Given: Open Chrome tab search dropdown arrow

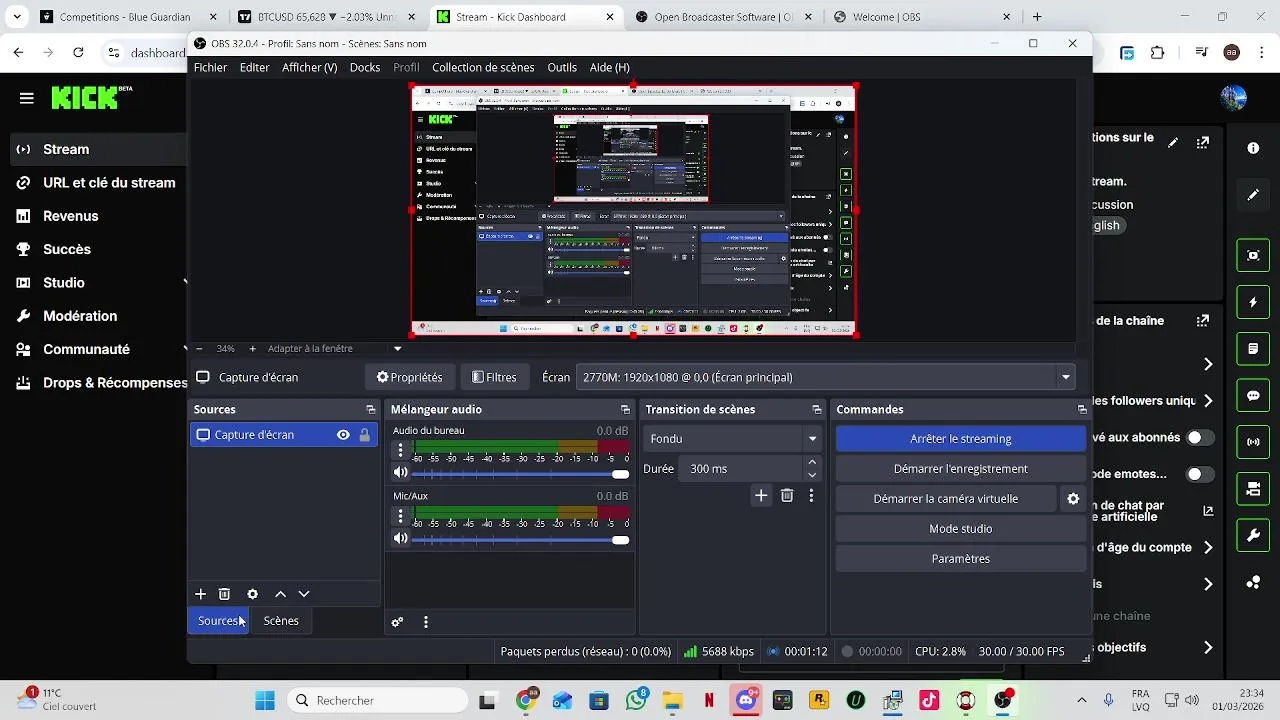Looking at the screenshot, I should click(17, 17).
